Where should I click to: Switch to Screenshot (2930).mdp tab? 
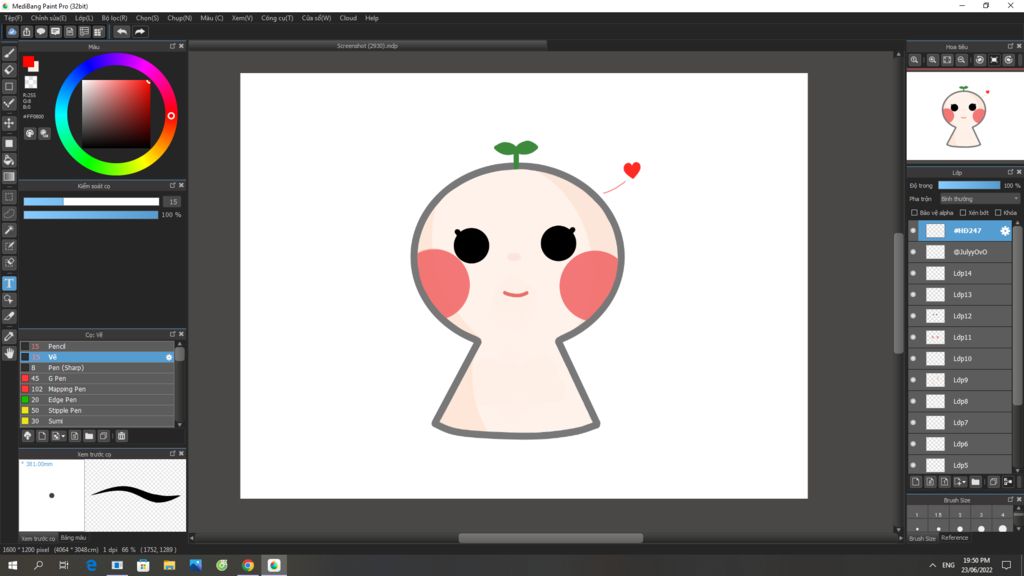[367, 46]
